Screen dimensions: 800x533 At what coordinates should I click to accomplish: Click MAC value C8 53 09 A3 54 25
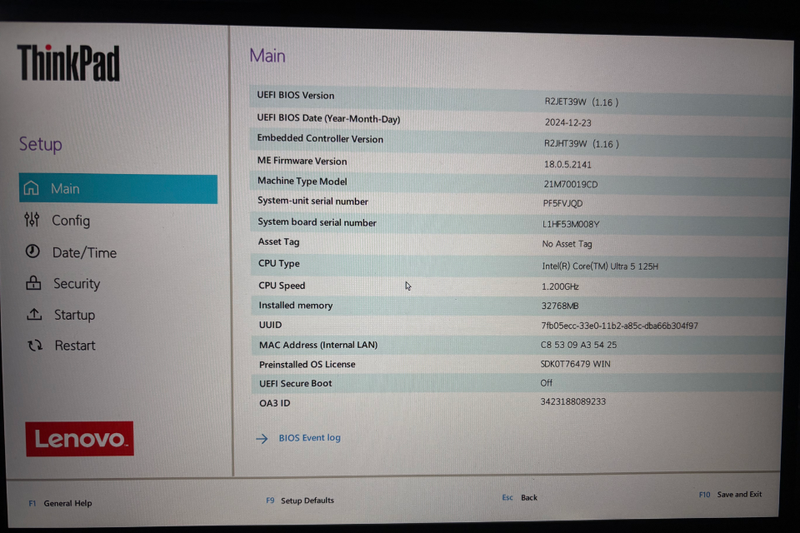579,345
